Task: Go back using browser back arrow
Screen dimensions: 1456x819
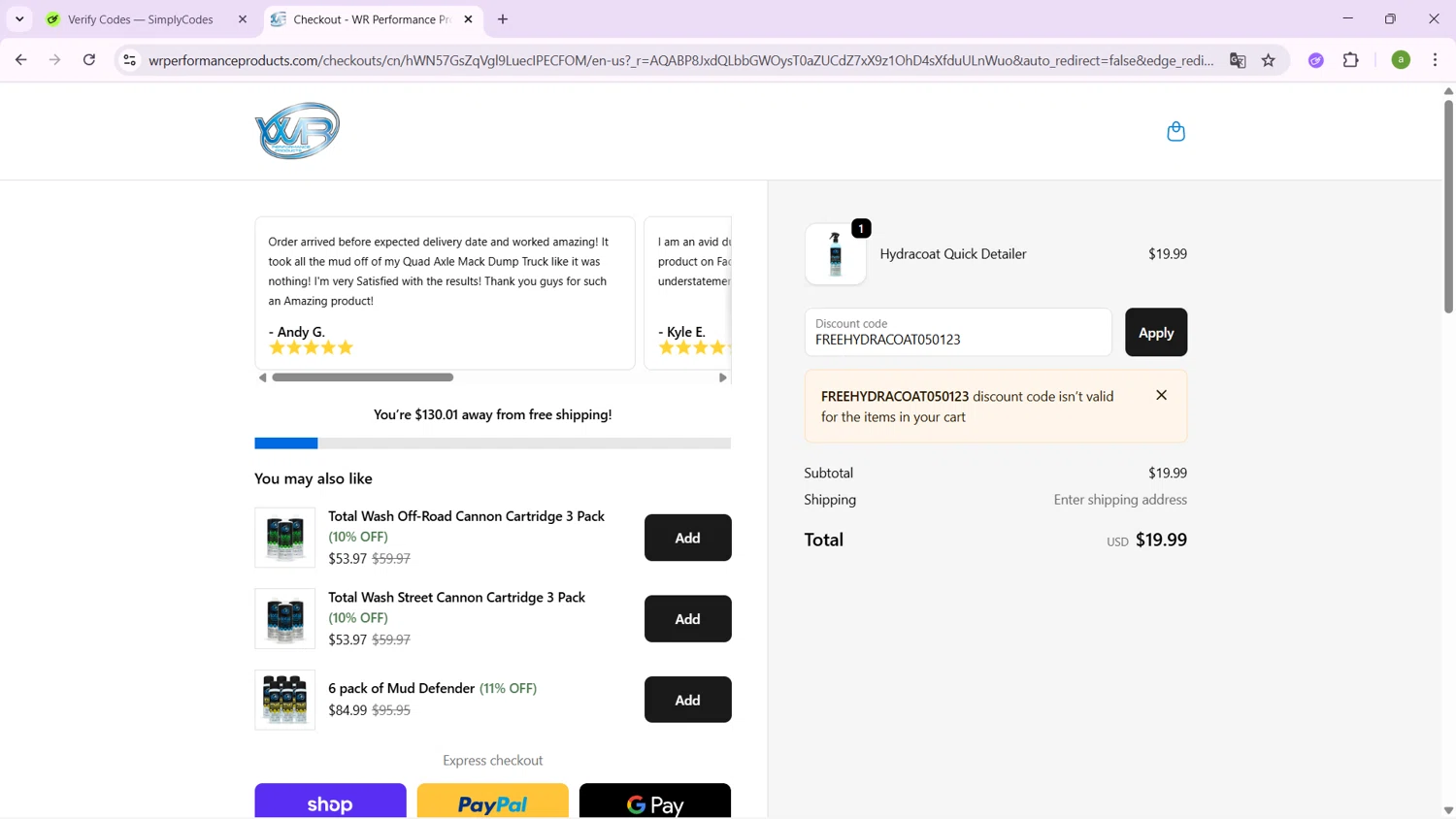Action: 20,60
